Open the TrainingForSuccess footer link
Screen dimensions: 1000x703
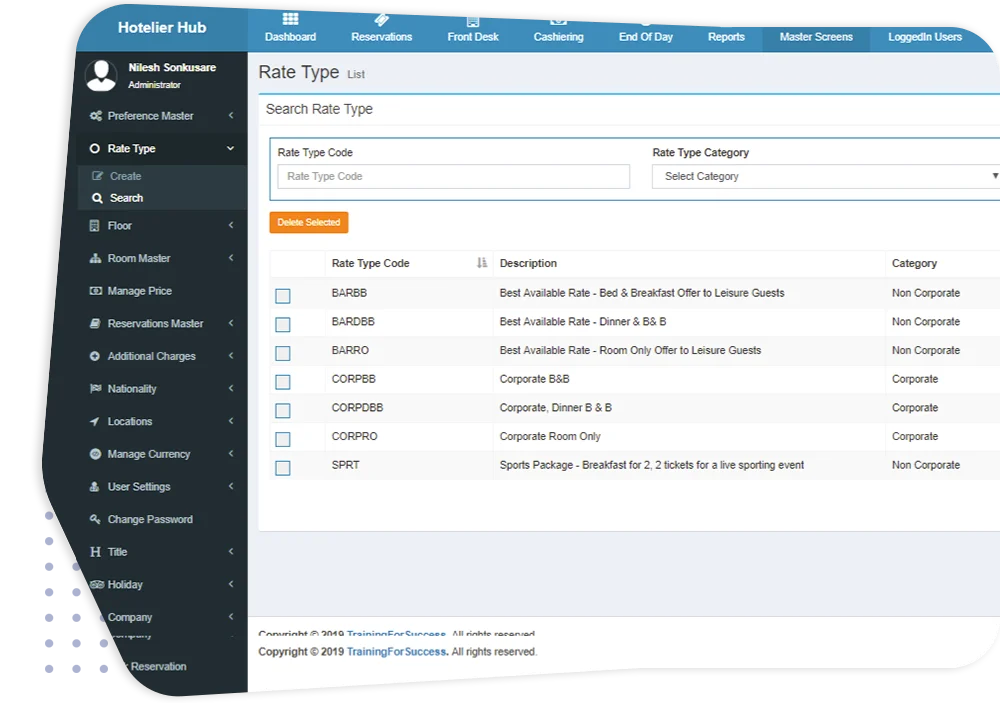(397, 652)
